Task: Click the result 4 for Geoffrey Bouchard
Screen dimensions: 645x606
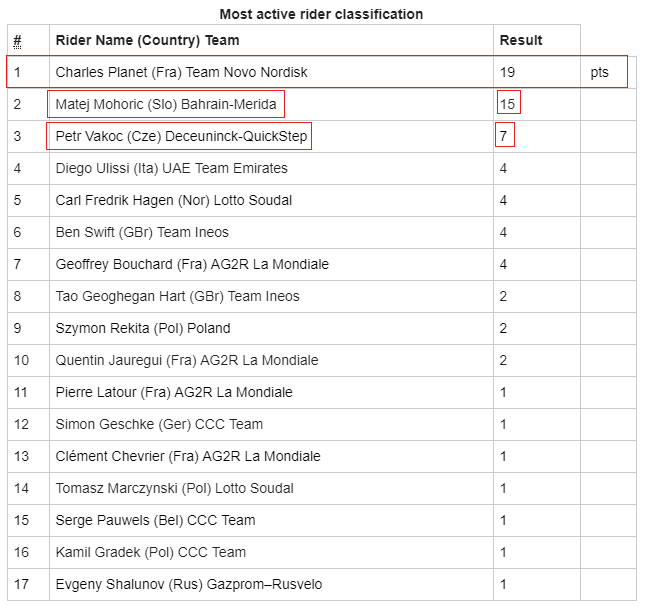Action: pyautogui.click(x=503, y=264)
